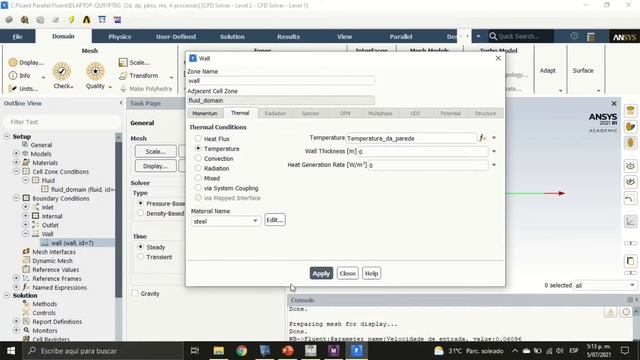Open Chrome from taskbar
Image resolution: width=640 pixels, height=360 pixels.
242,351
